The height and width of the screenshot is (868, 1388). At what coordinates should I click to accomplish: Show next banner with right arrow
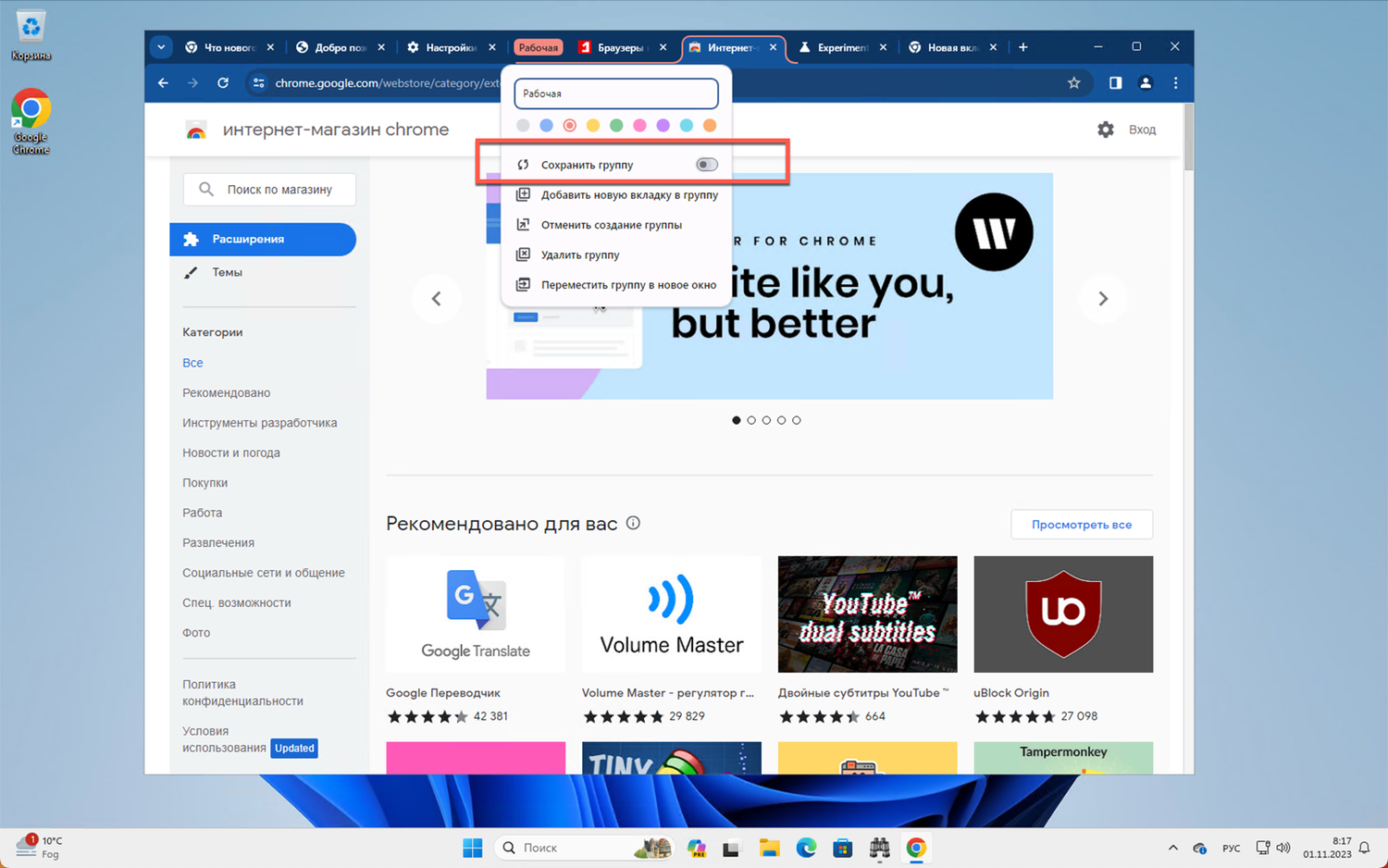[1103, 299]
